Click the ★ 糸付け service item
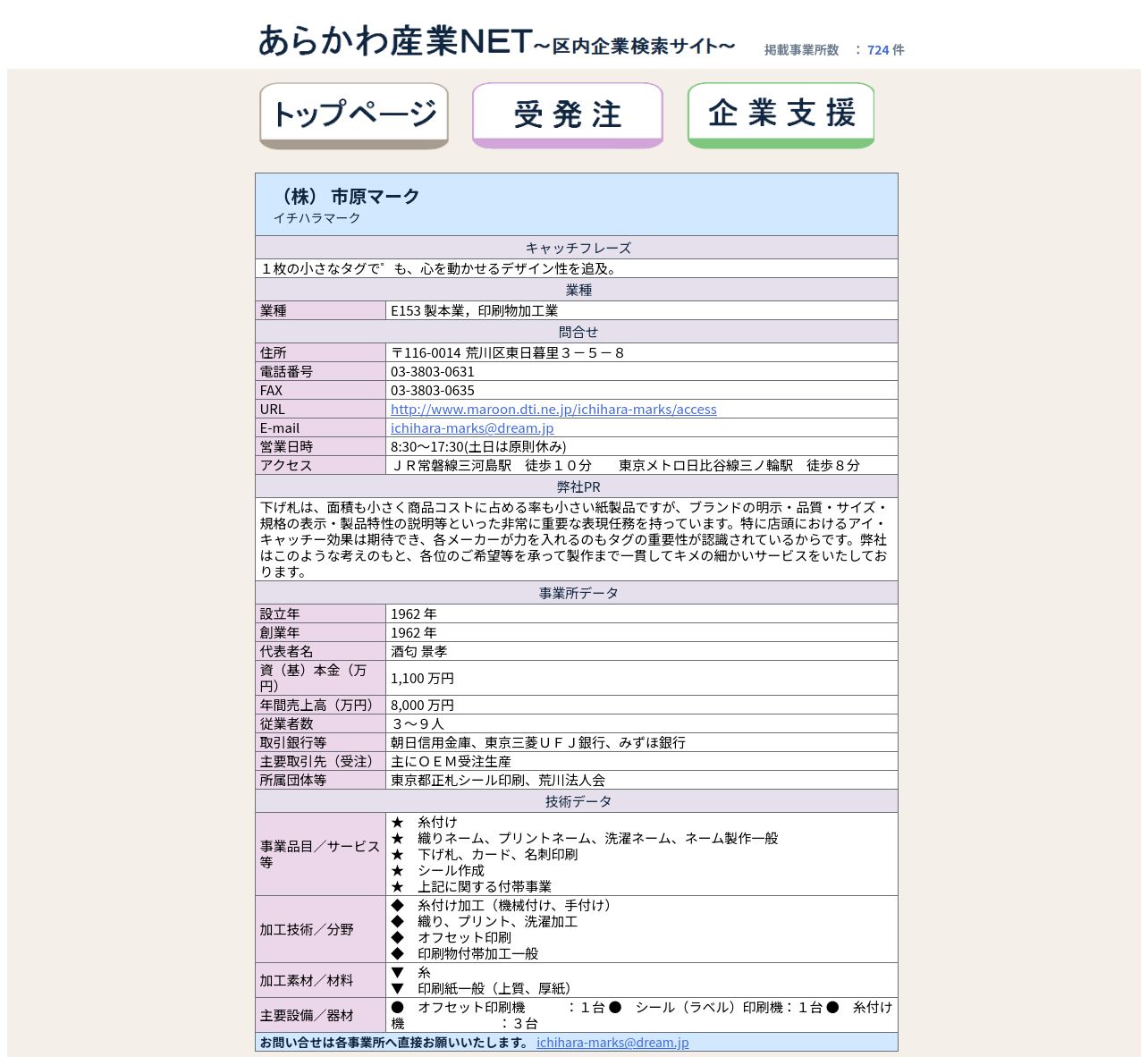The height and width of the screenshot is (1057, 1148). coord(424,823)
